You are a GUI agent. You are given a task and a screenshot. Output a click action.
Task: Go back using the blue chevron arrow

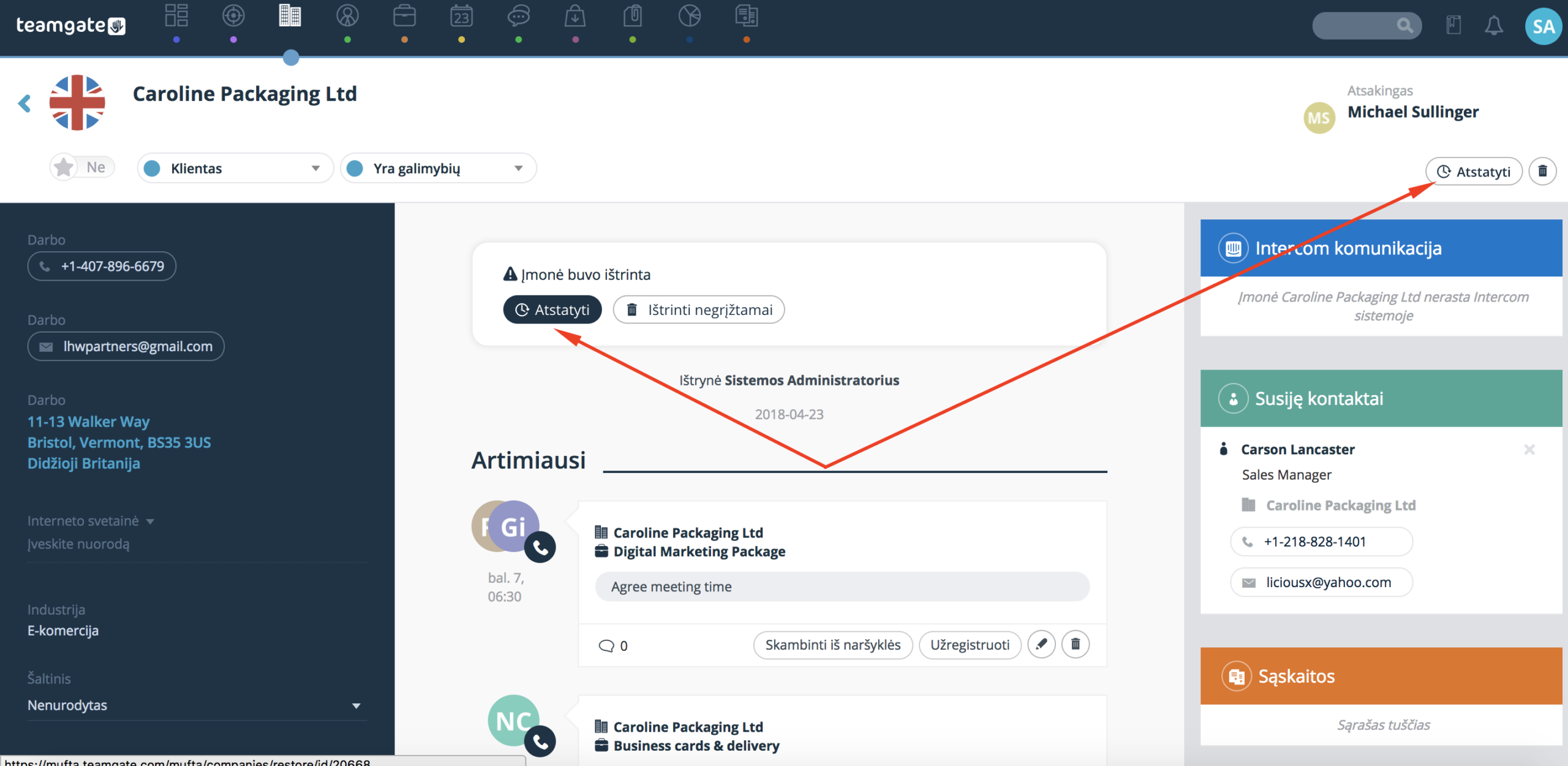(x=24, y=104)
